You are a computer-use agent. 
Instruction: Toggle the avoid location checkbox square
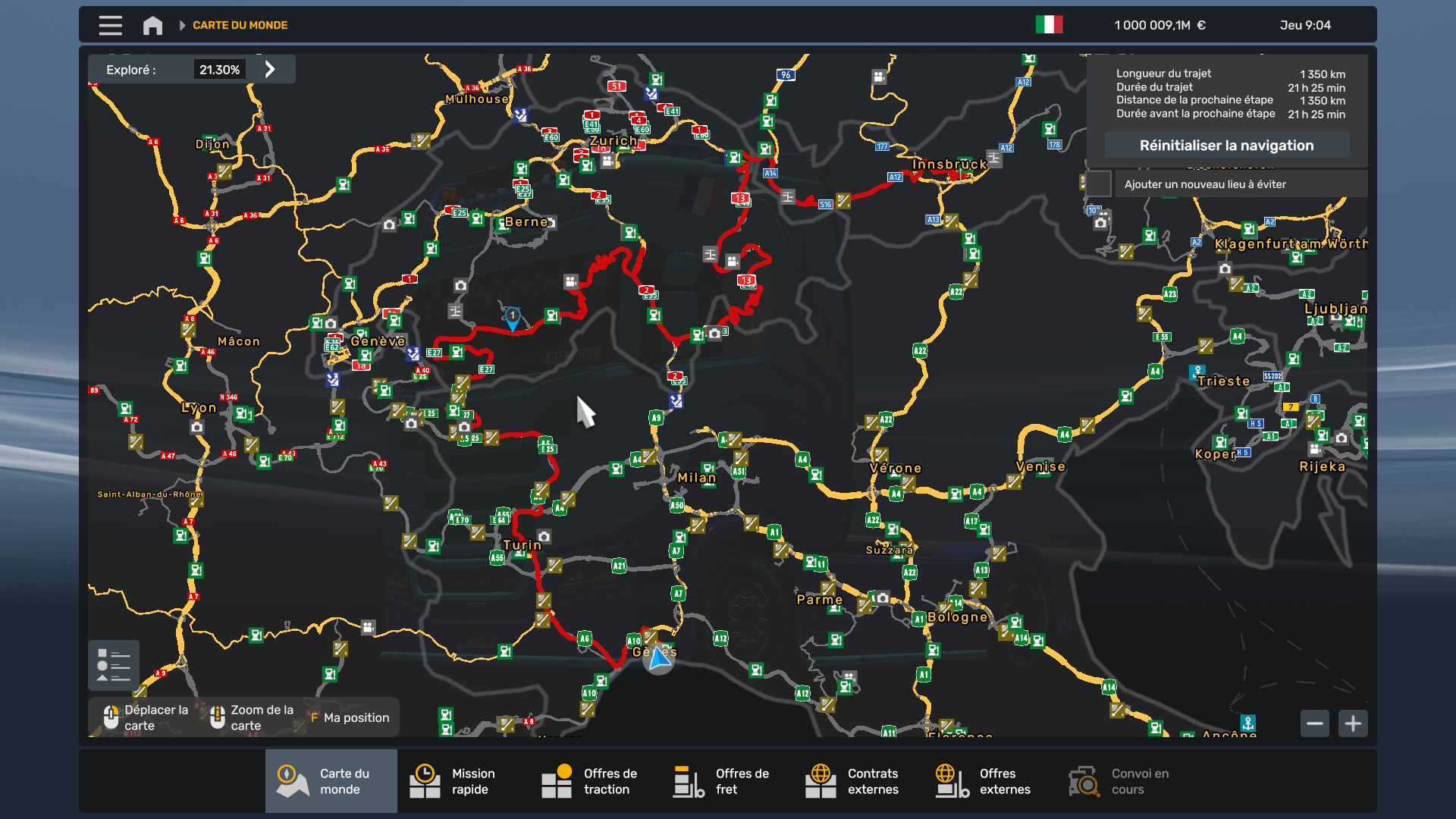click(1098, 184)
